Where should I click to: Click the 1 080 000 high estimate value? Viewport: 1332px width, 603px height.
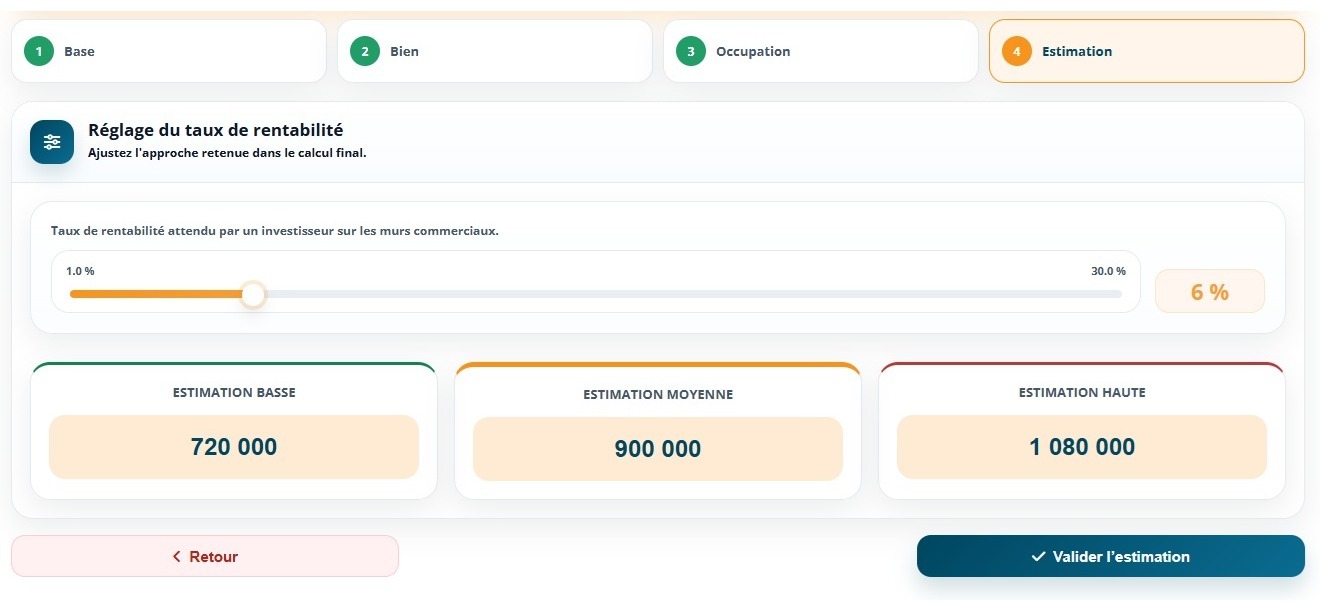point(1082,447)
